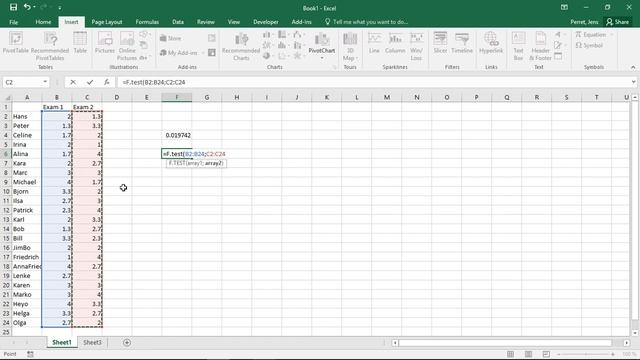Switch to the Formulas tab
This screenshot has height=360, width=640.
(x=147, y=22)
